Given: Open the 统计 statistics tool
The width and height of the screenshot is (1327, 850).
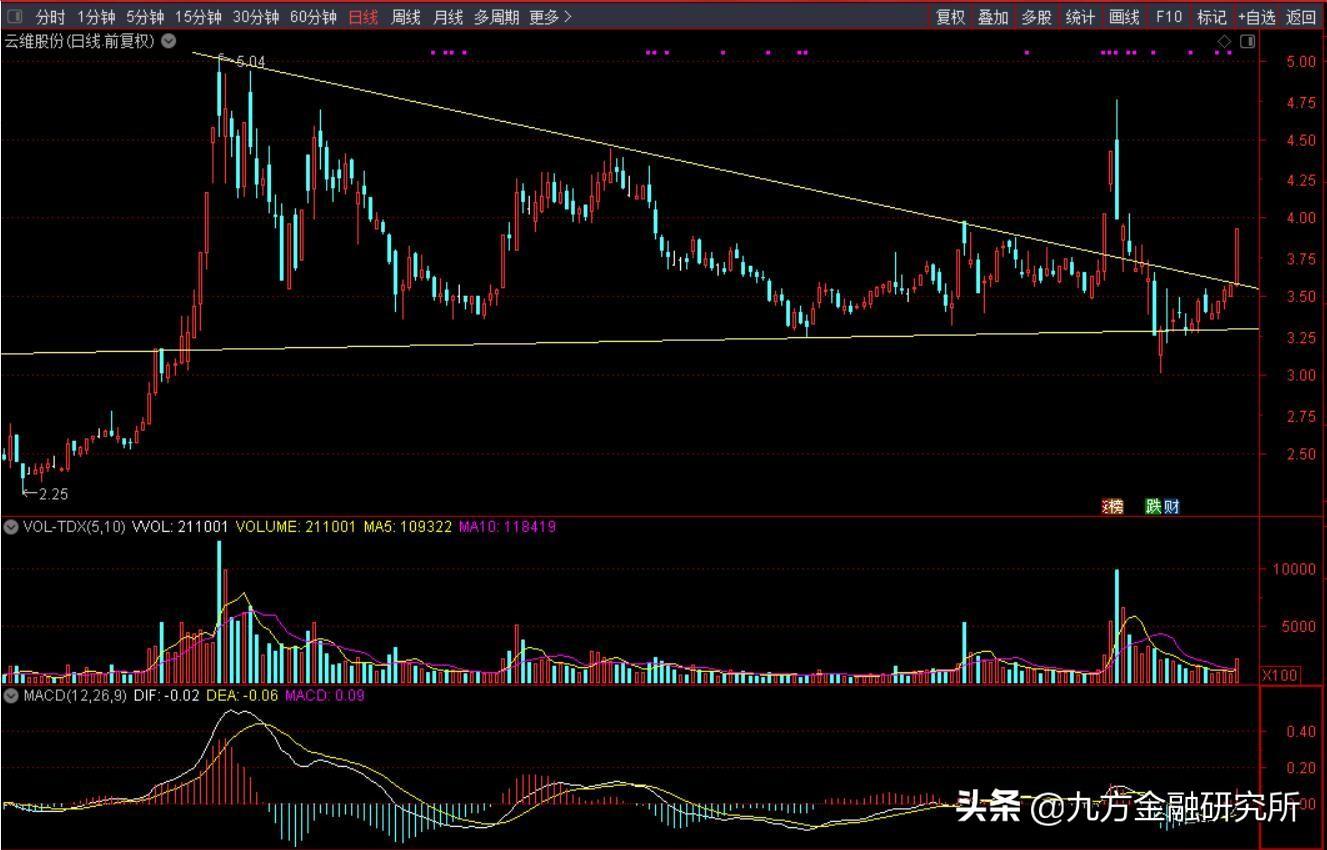Looking at the screenshot, I should [x=1080, y=17].
